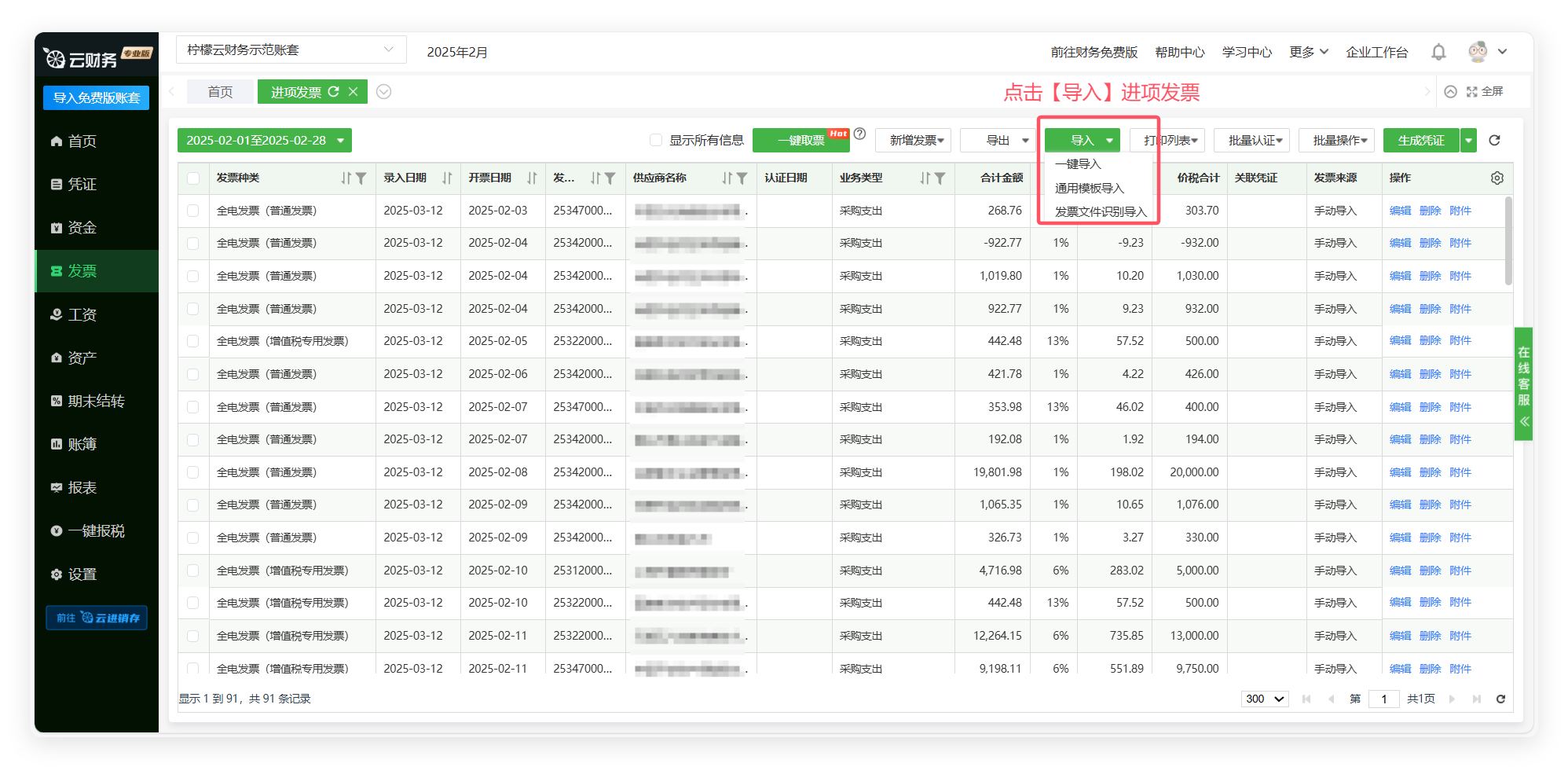
Task: Select 发票文件识别导入 from the import menu
Action: pyautogui.click(x=1101, y=212)
